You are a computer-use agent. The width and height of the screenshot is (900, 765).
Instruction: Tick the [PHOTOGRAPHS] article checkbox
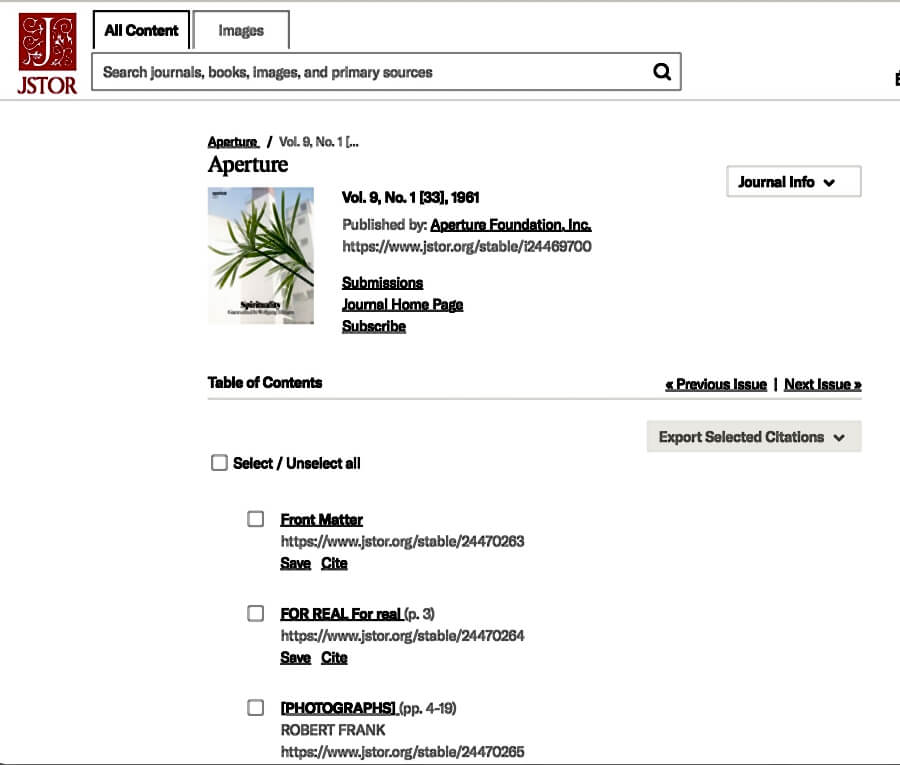click(x=255, y=707)
